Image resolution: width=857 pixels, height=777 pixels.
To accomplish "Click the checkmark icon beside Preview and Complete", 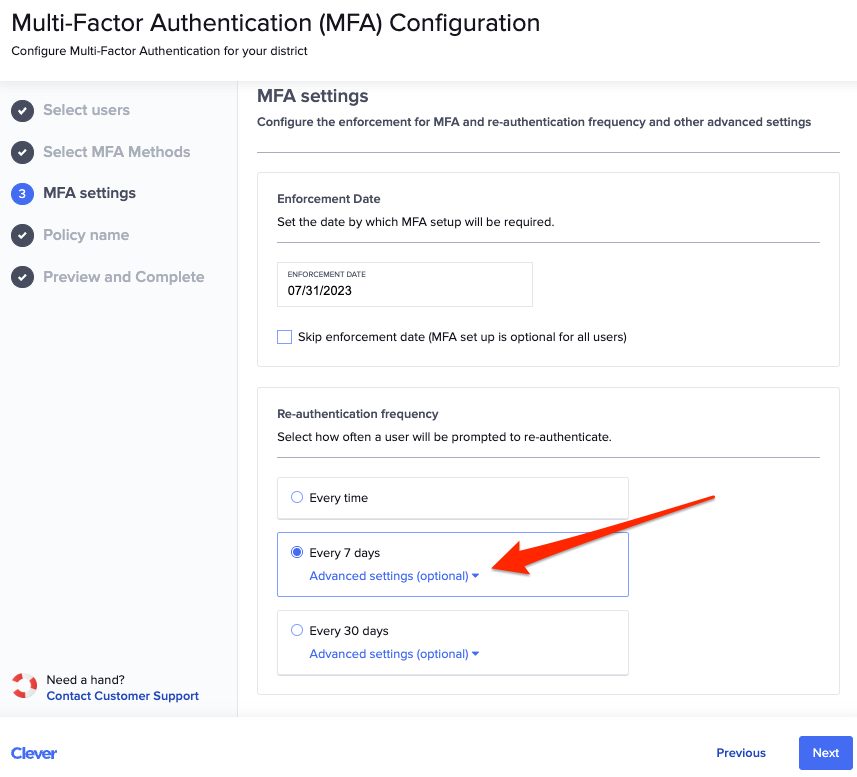I will [22, 277].
